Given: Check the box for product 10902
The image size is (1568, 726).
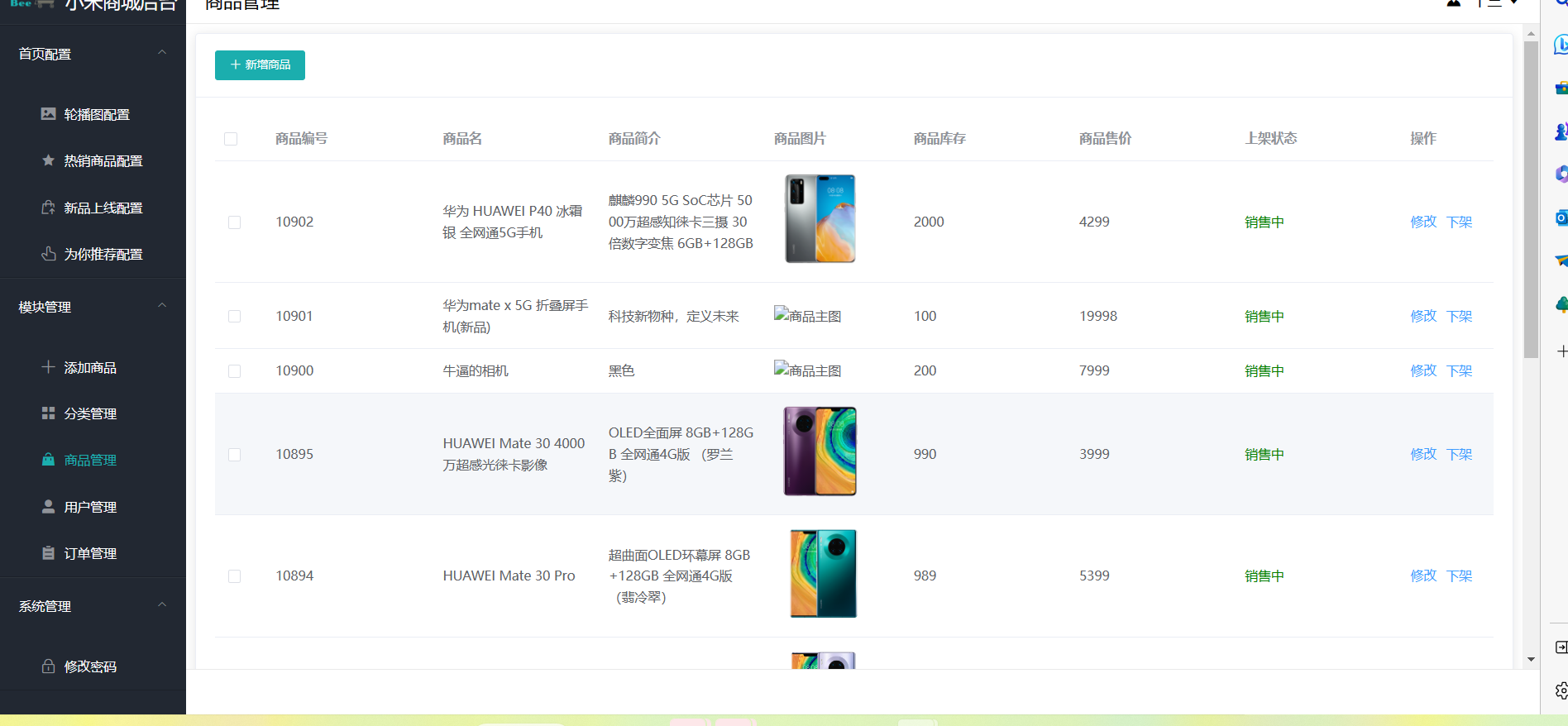Looking at the screenshot, I should tap(235, 222).
